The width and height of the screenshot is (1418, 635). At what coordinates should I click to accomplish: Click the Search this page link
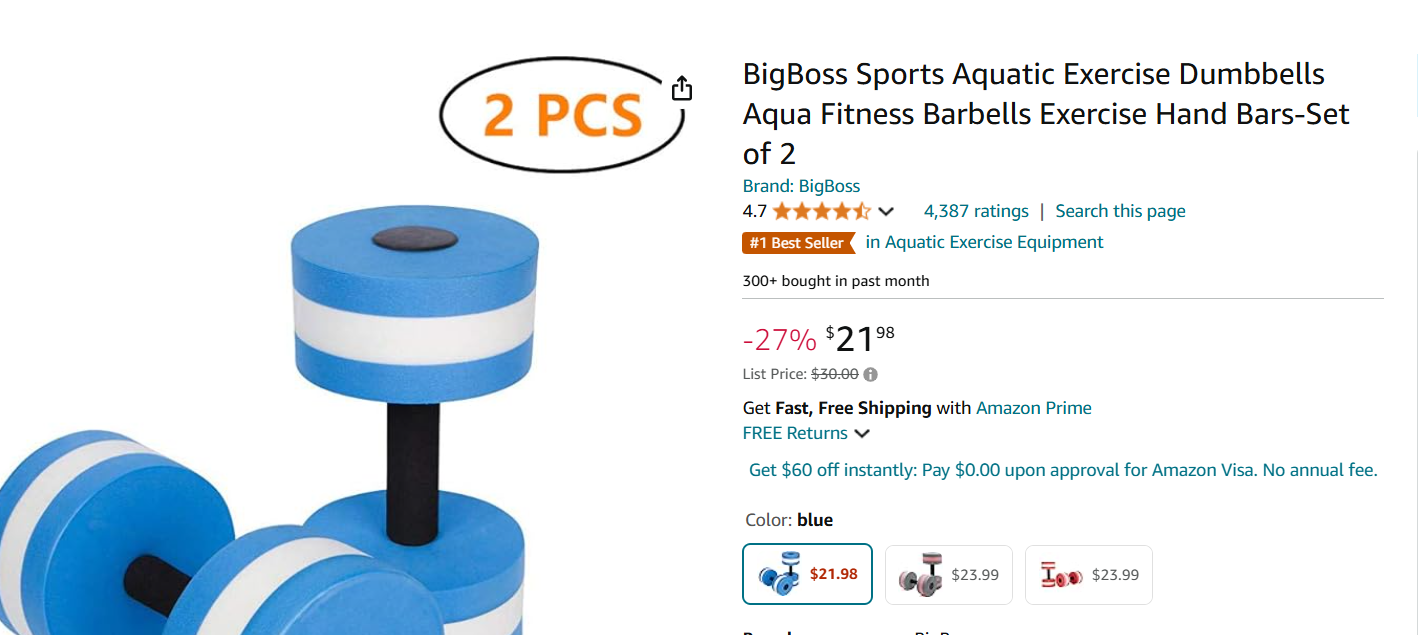tap(1120, 211)
